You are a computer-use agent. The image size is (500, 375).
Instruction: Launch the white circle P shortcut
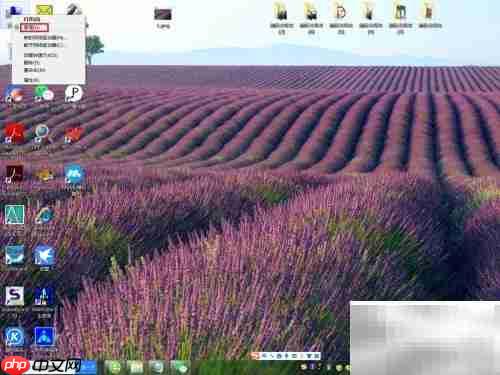pyautogui.click(x=74, y=94)
